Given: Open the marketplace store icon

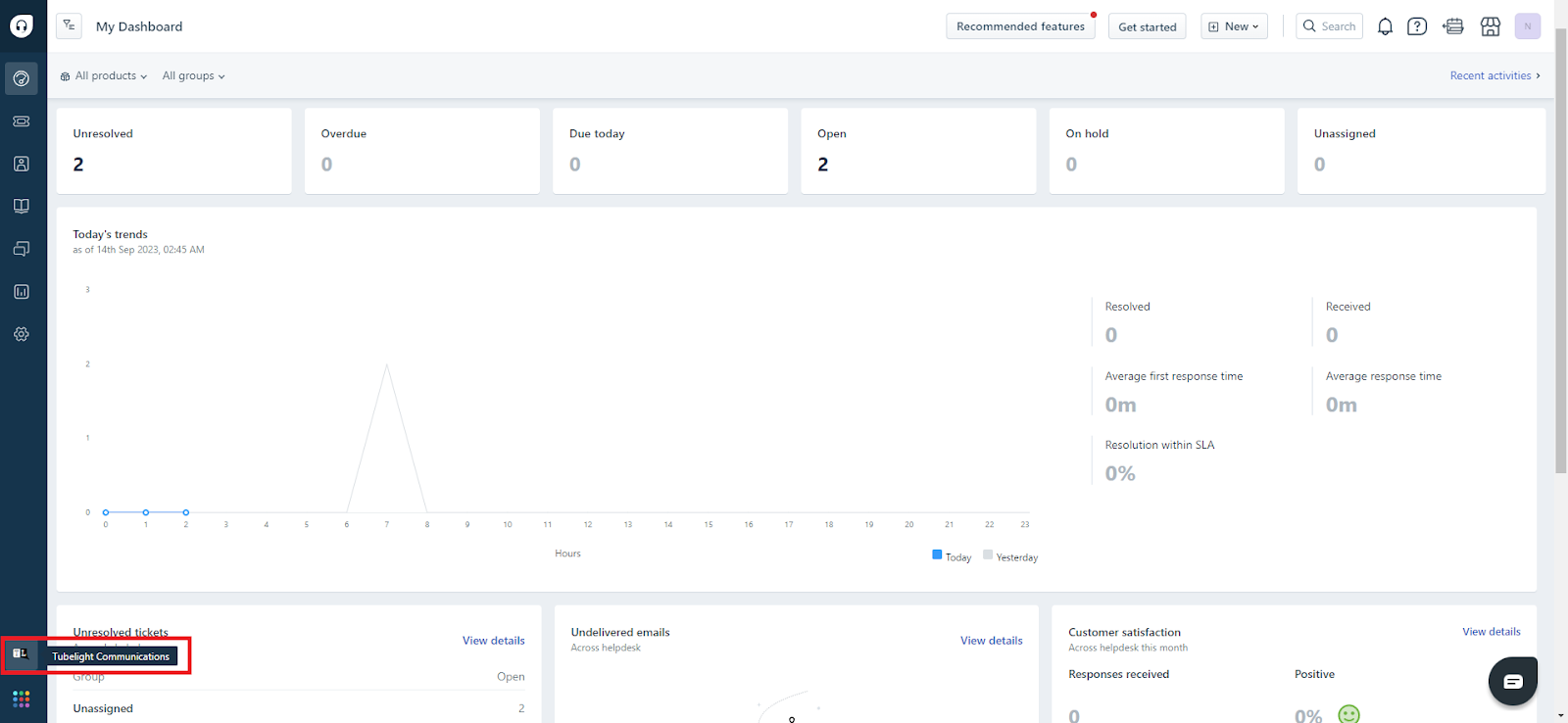Looking at the screenshot, I should [1490, 26].
